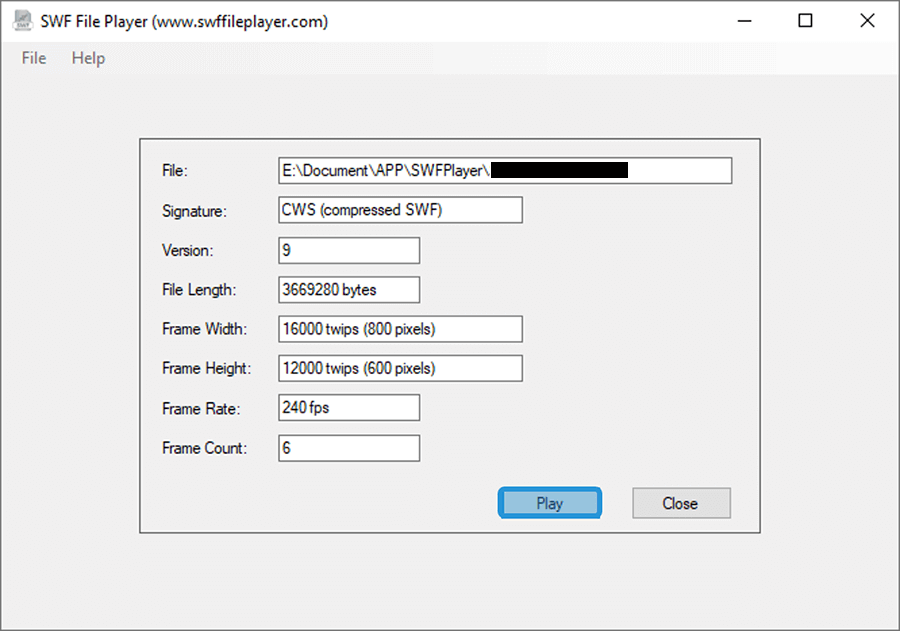
Task: Click the Frame Height field 12000 twips
Action: tap(400, 368)
